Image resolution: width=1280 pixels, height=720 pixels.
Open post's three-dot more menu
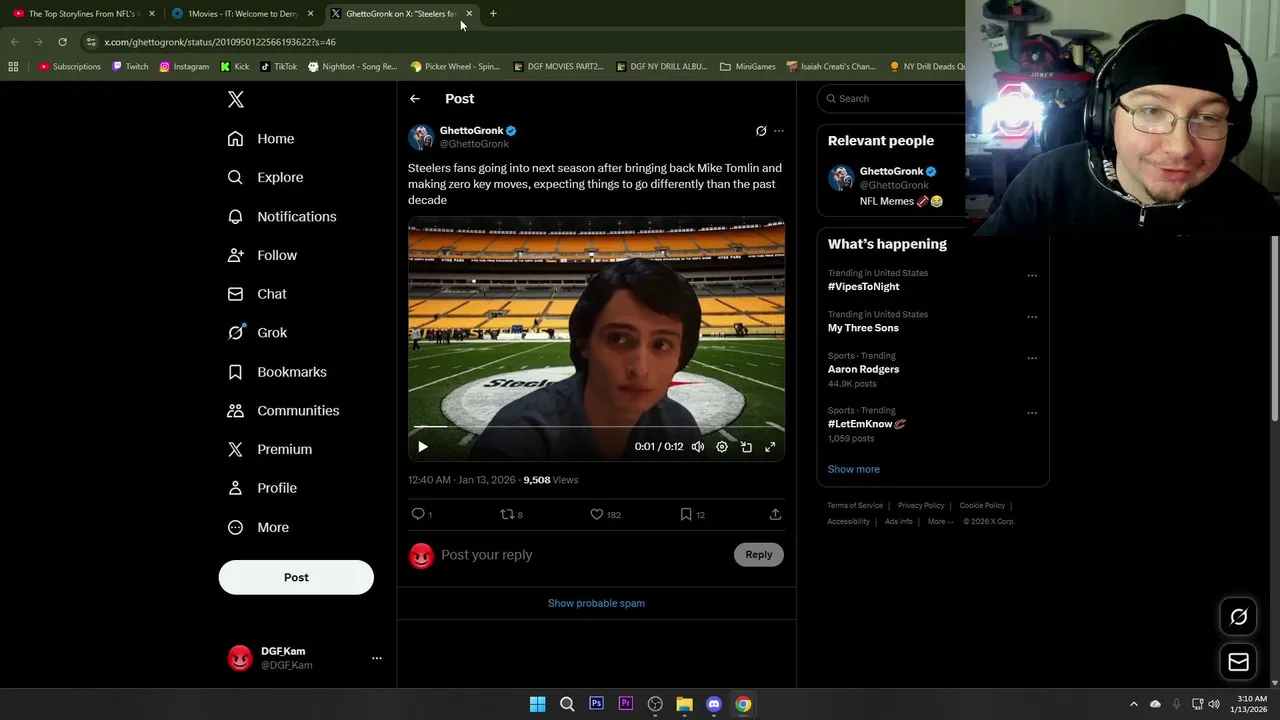pos(779,131)
